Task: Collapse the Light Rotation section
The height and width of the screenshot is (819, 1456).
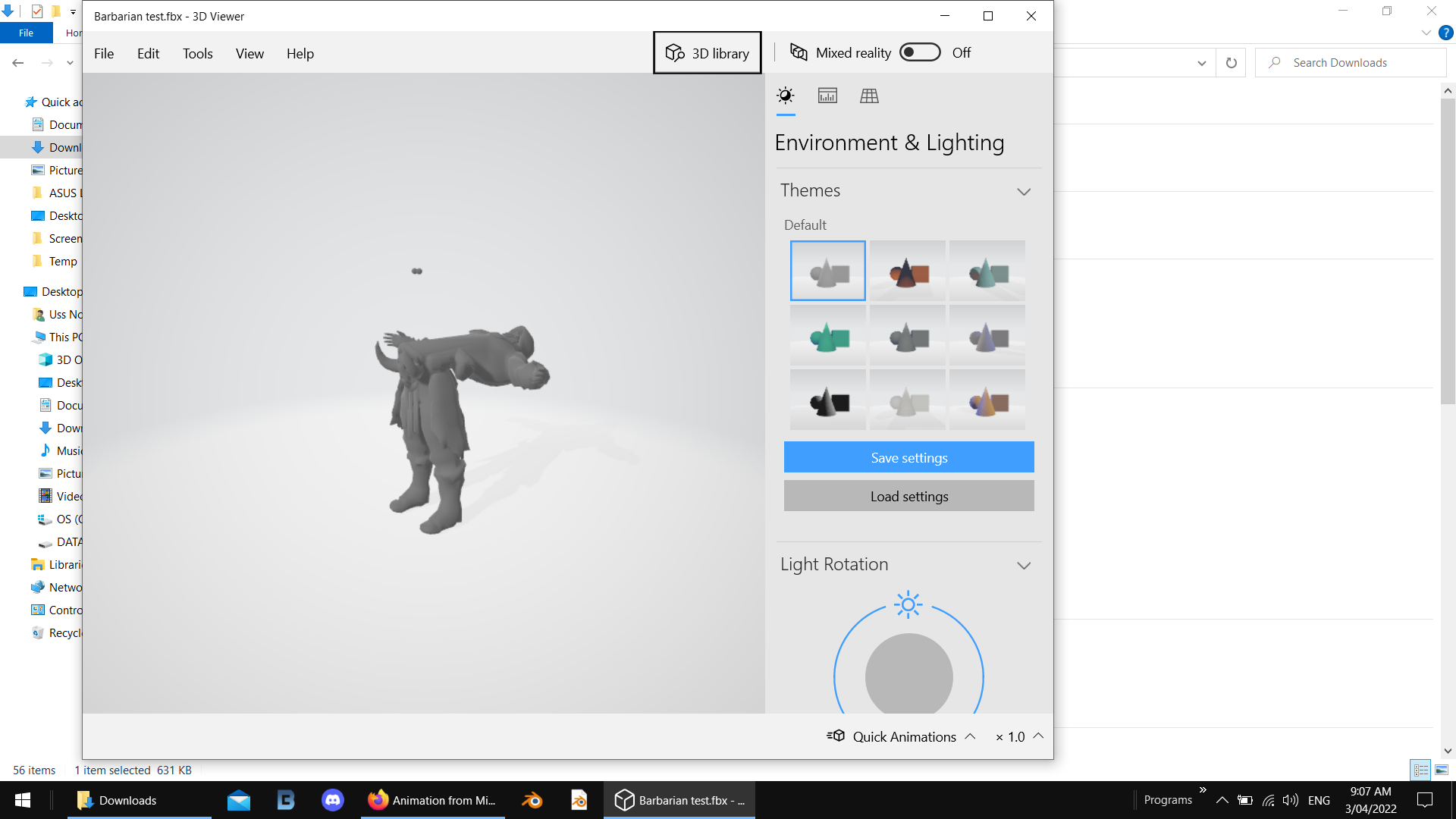Action: coord(1024,565)
